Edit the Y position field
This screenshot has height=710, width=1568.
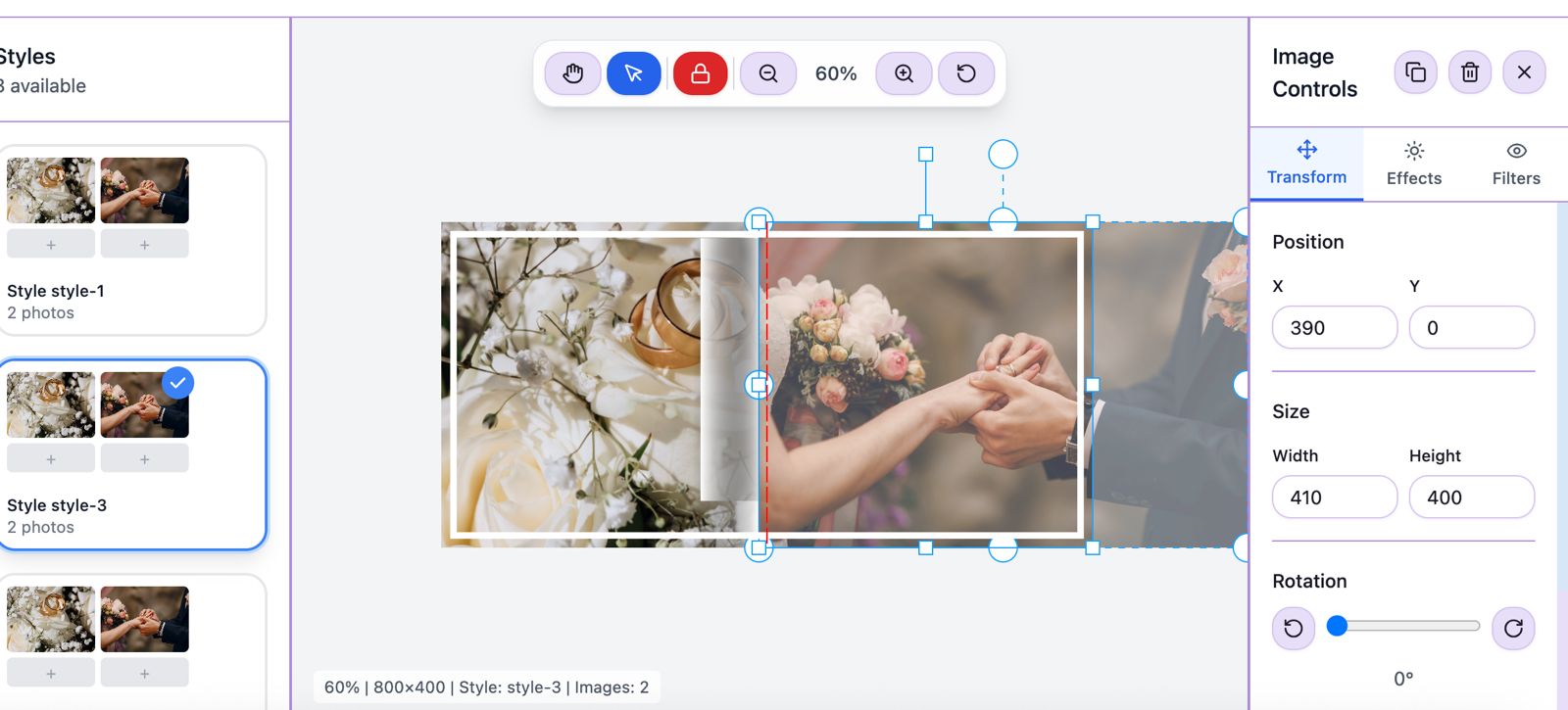click(x=1472, y=327)
